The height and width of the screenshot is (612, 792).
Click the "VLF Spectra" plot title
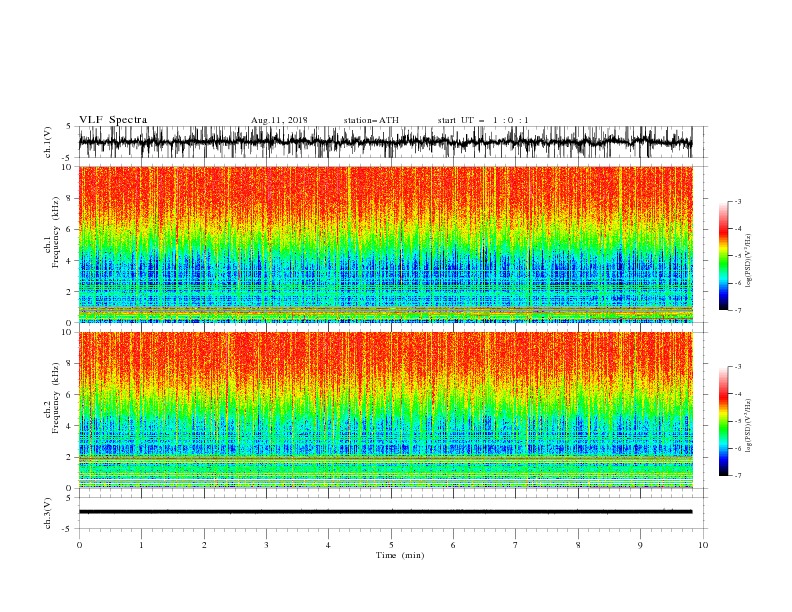(113, 120)
